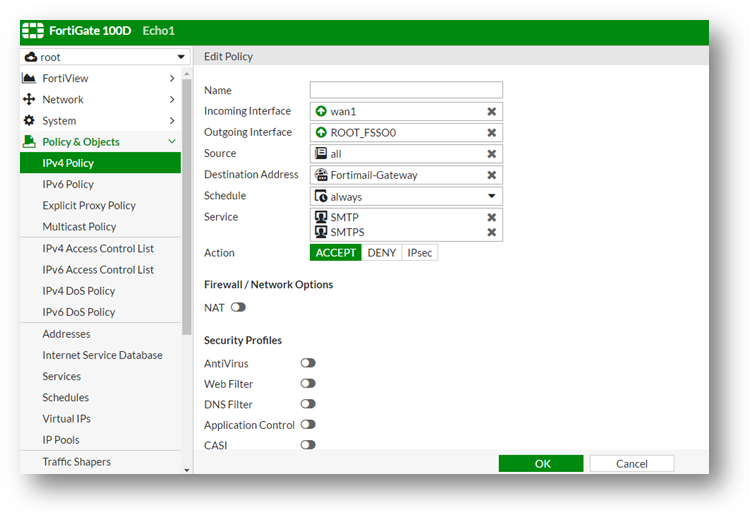The height and width of the screenshot is (514, 749).
Task: Remove SMTP from Service list
Action: tap(491, 217)
